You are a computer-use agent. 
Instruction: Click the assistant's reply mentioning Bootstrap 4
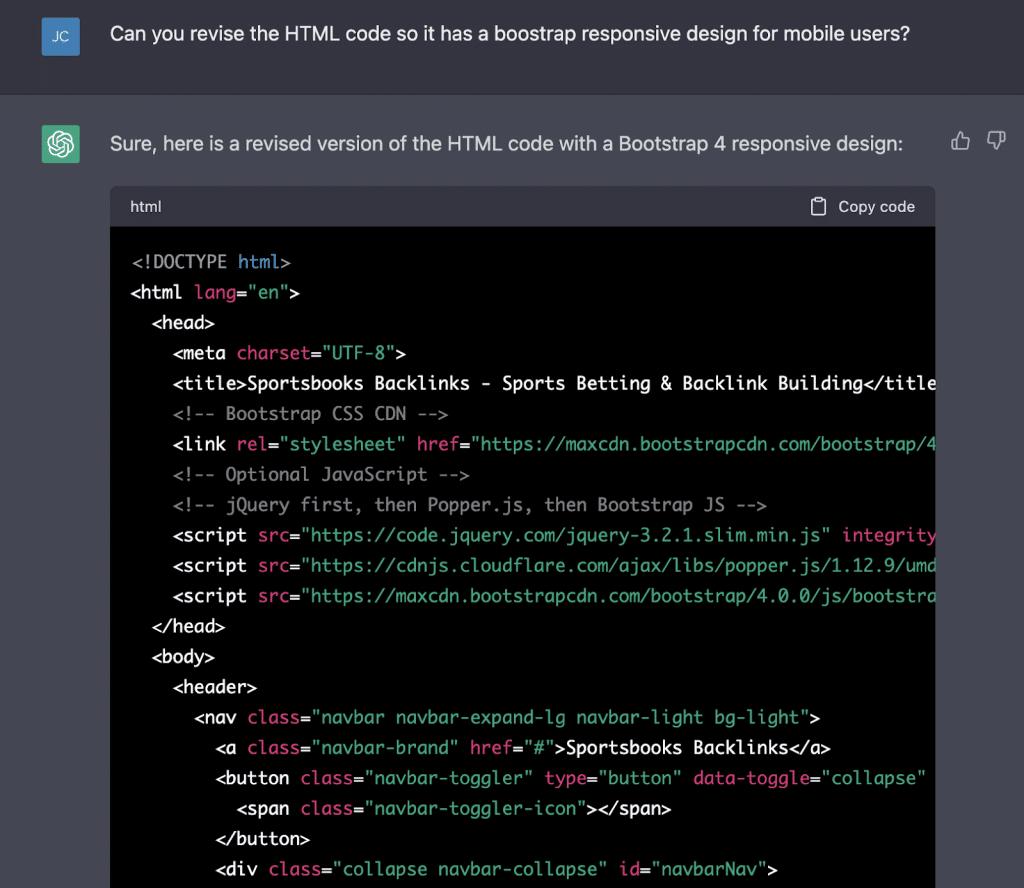tap(506, 144)
